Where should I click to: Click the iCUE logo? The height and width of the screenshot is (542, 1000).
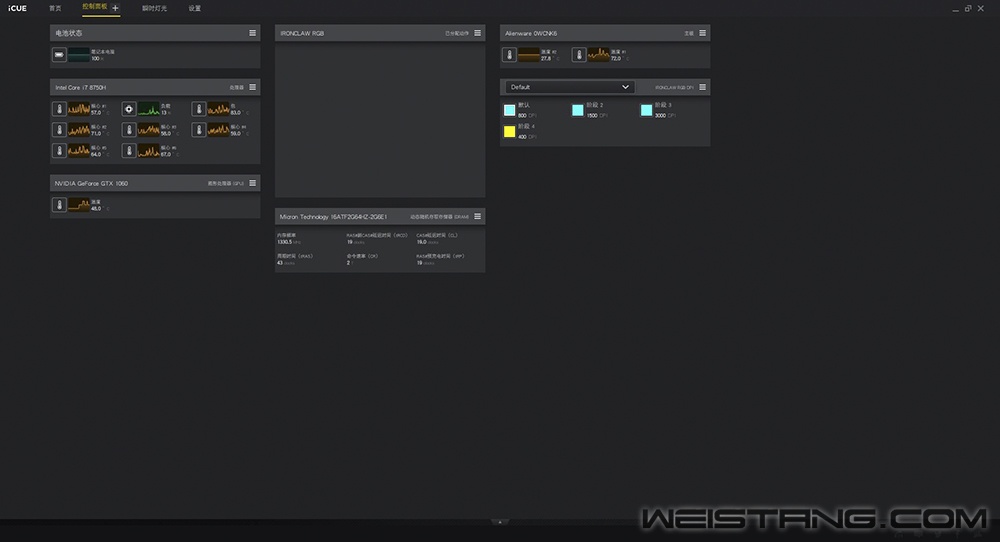tap(17, 8)
